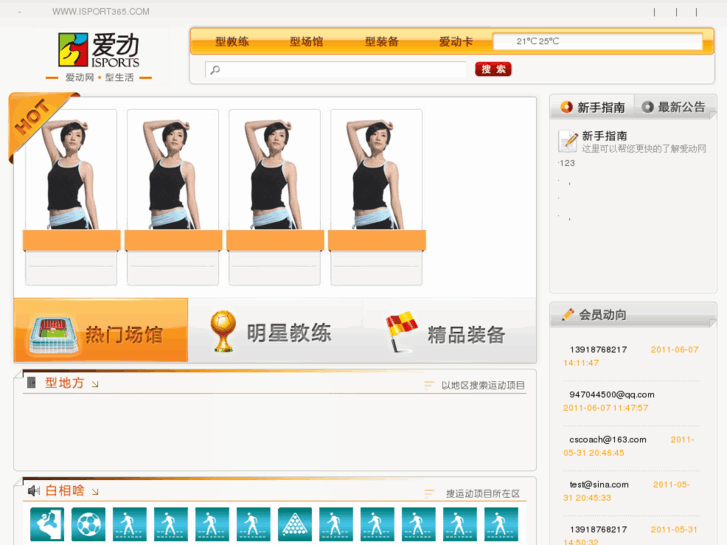This screenshot has width=727, height=545.
Task: Switch to the 最新公告 tab
Action: 675,107
